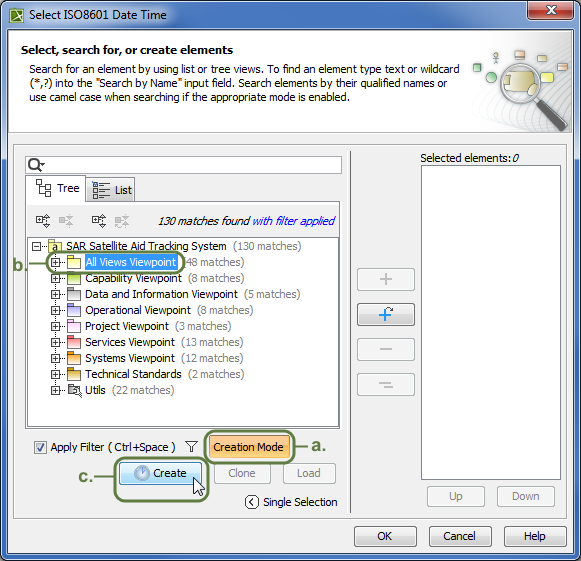Image resolution: width=581 pixels, height=561 pixels.
Task: Expand the Services Viewpoint node
Action: 55,342
